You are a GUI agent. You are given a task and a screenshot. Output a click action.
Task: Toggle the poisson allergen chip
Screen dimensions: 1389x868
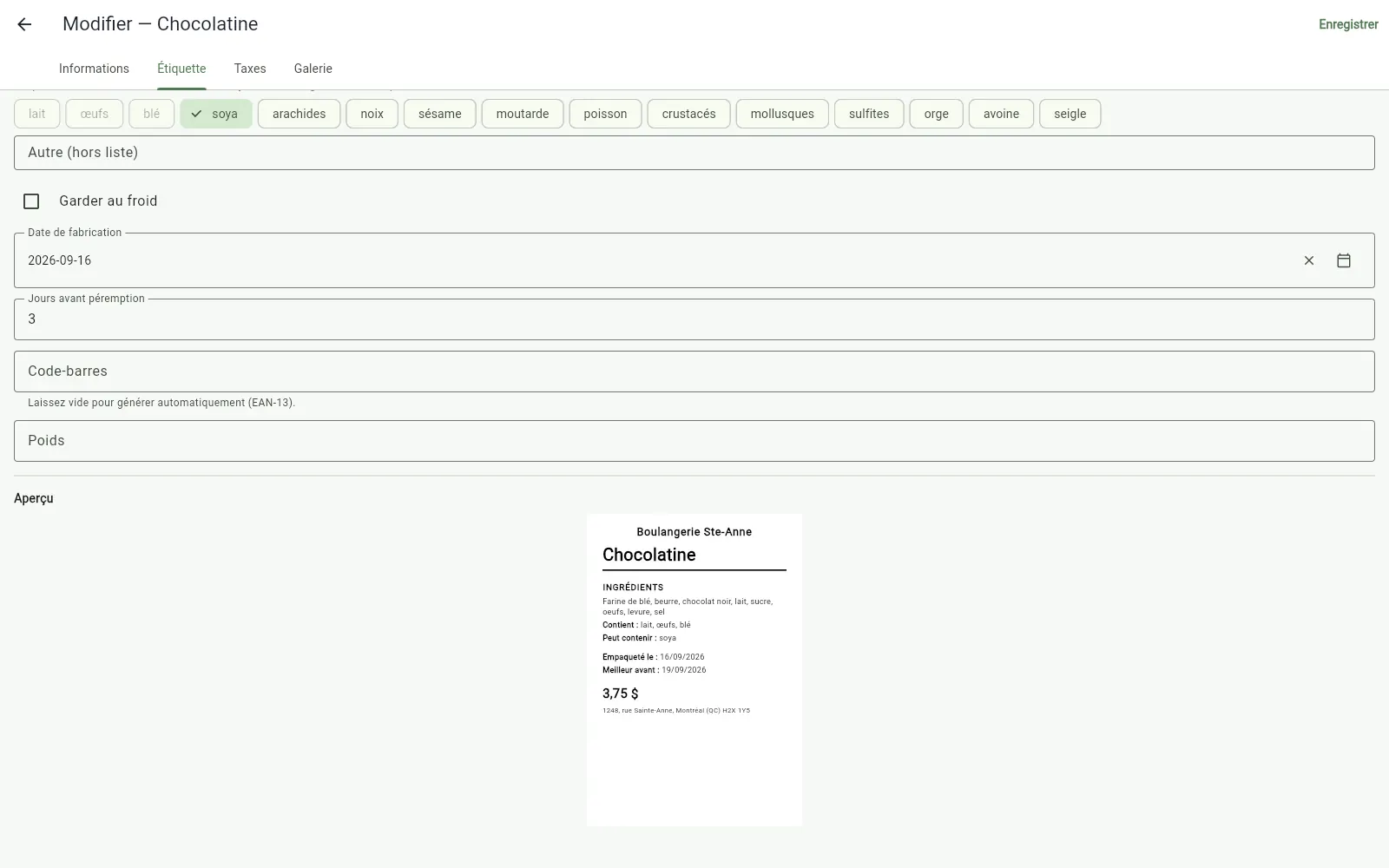(x=605, y=114)
